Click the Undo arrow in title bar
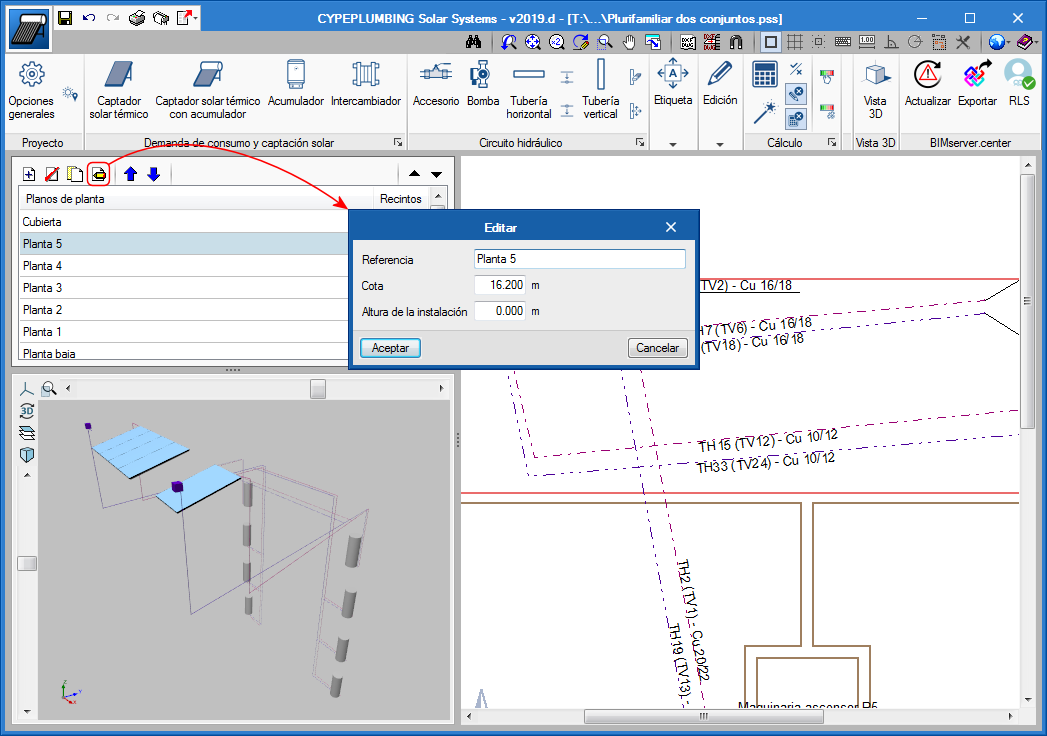Image resolution: width=1047 pixels, height=736 pixels. click(x=89, y=18)
